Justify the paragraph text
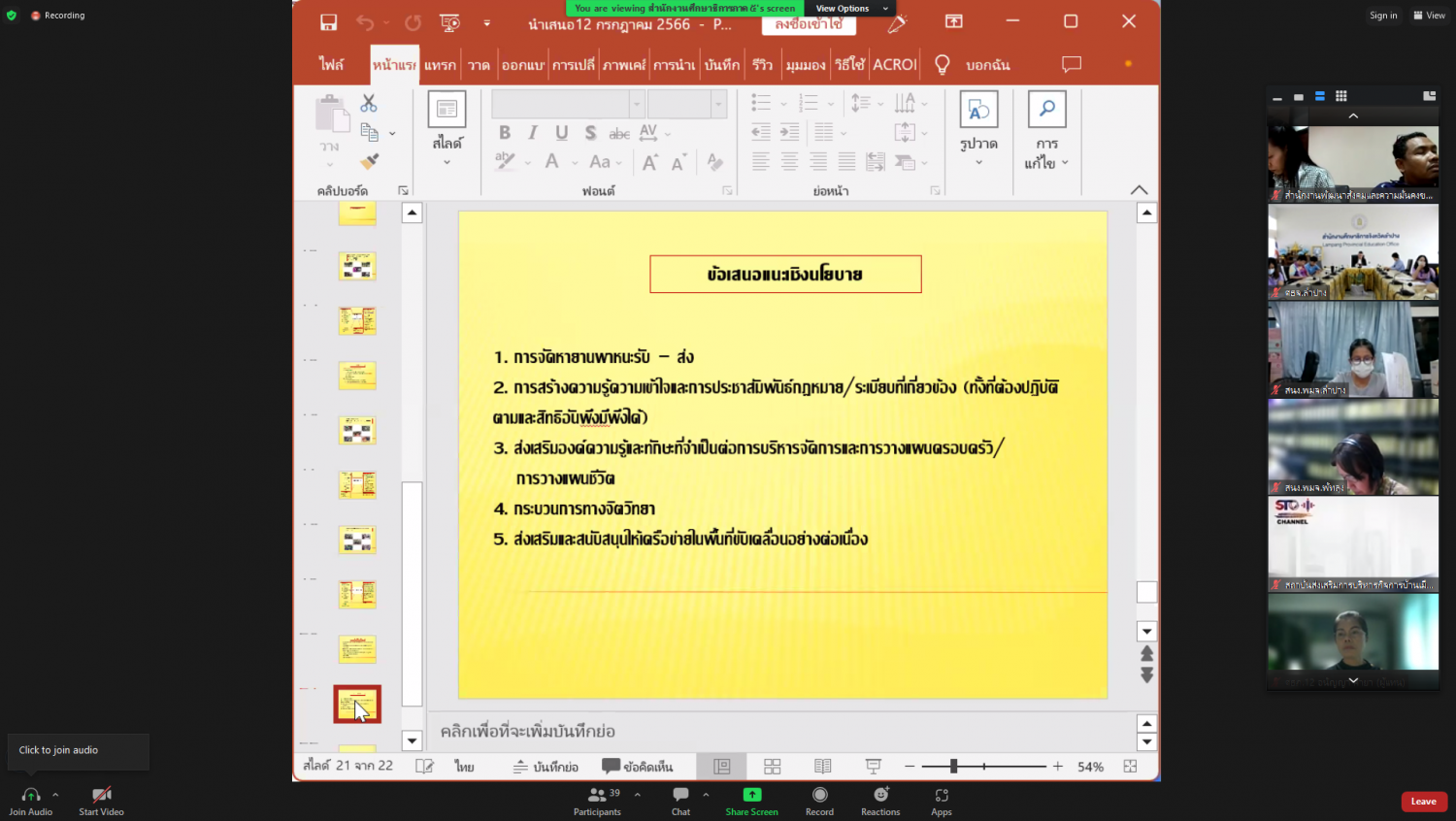This screenshot has height=821, width=1456. click(x=847, y=162)
